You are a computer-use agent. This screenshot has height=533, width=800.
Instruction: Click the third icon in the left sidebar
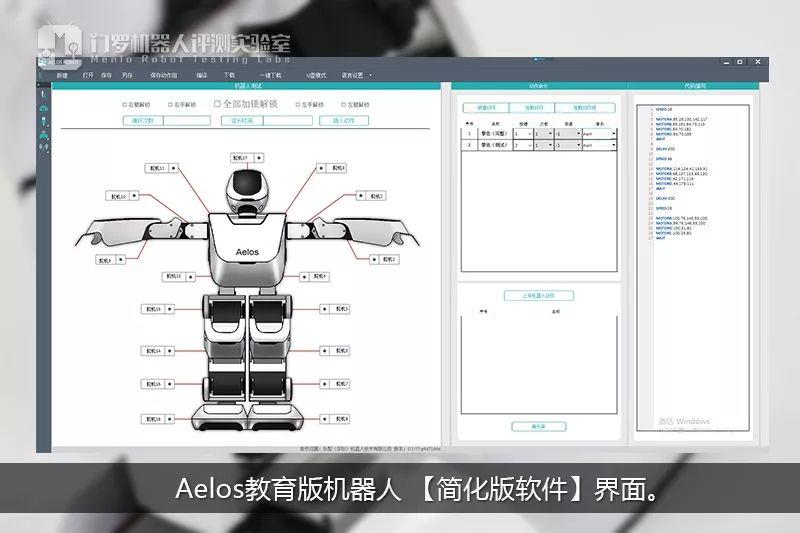[x=44, y=121]
